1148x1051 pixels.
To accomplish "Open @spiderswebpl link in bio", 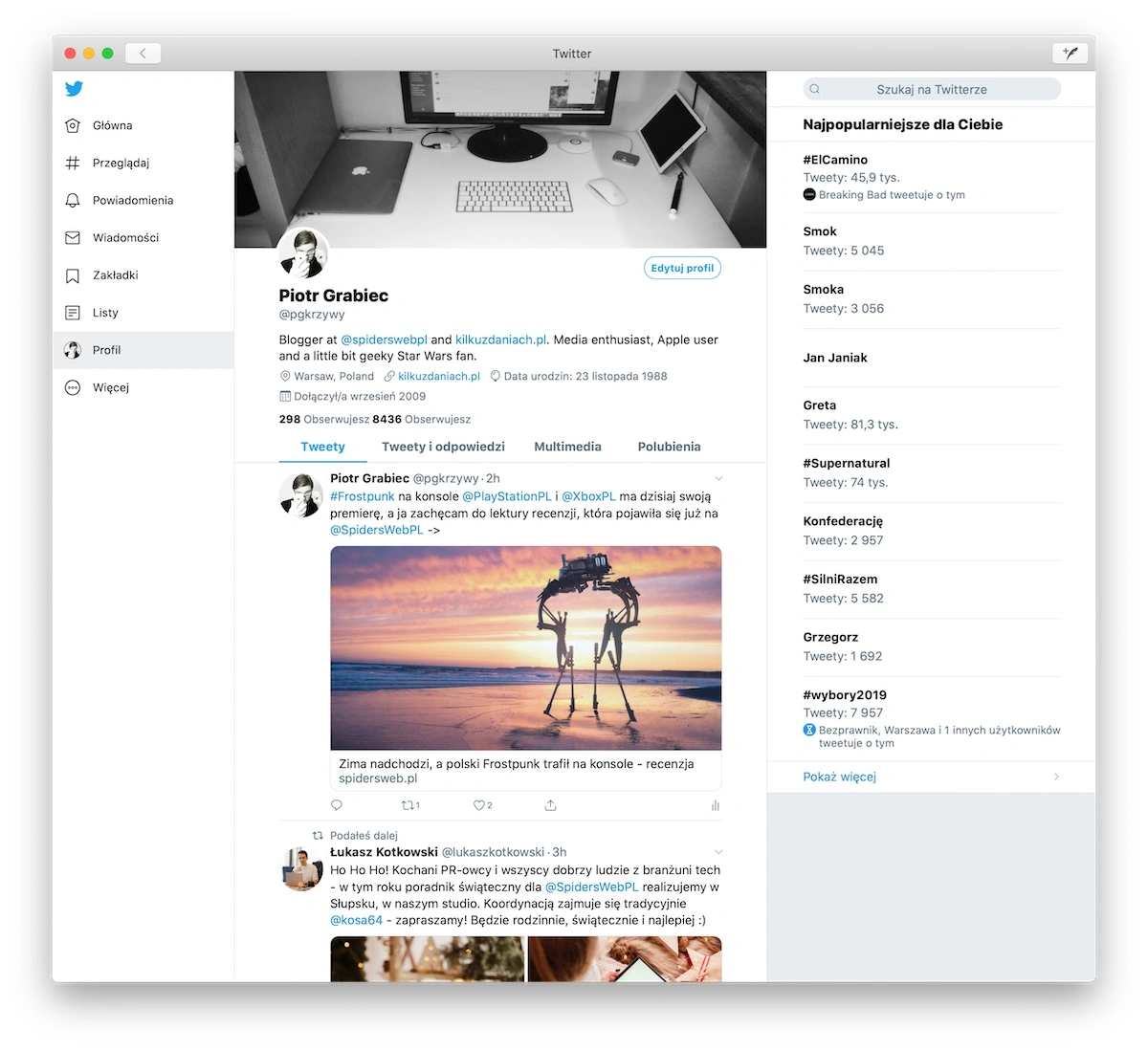I will pyautogui.click(x=384, y=339).
